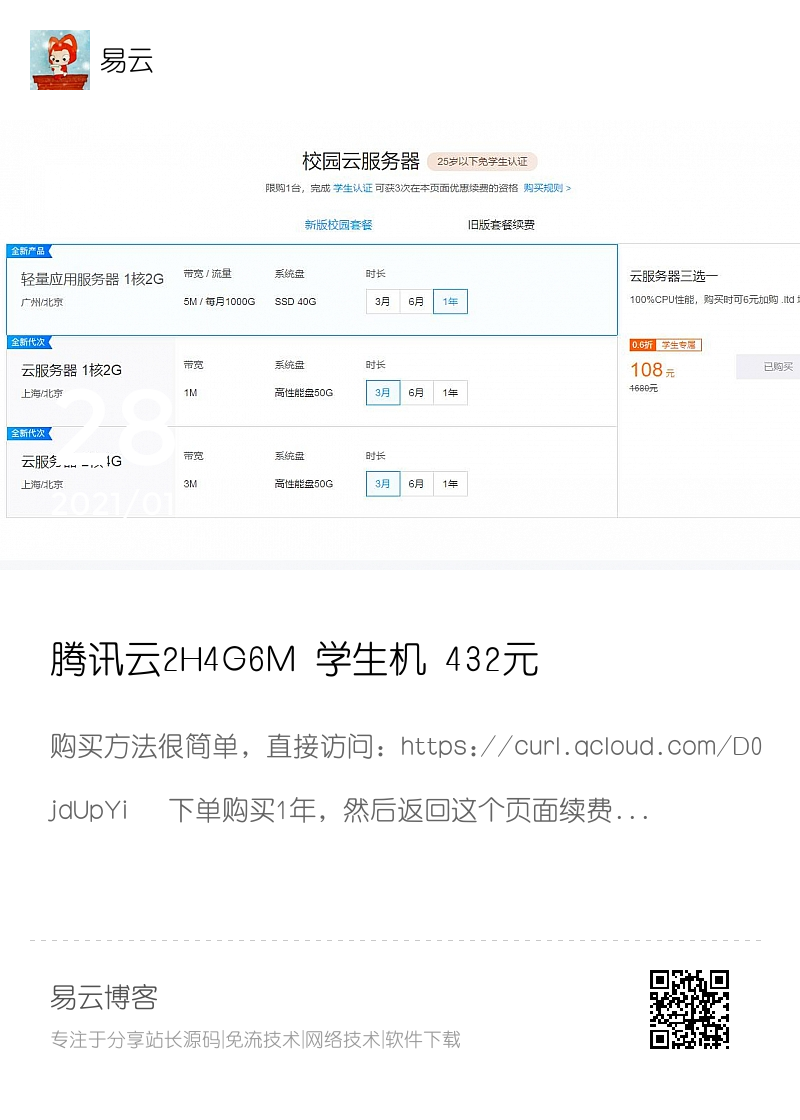Click the 已购买 button
800x1120 pixels.
770,366
